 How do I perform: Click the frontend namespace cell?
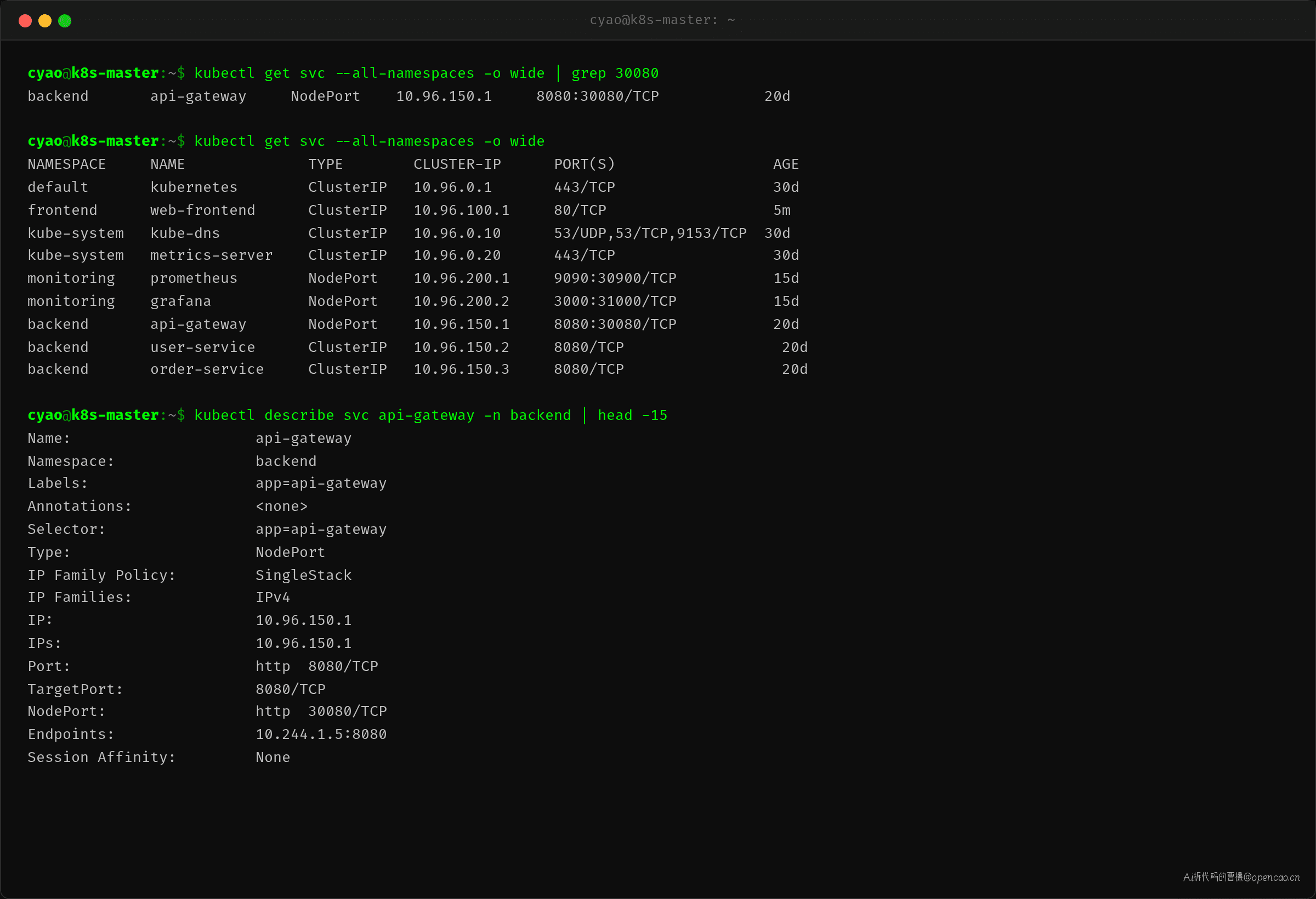[x=63, y=210]
